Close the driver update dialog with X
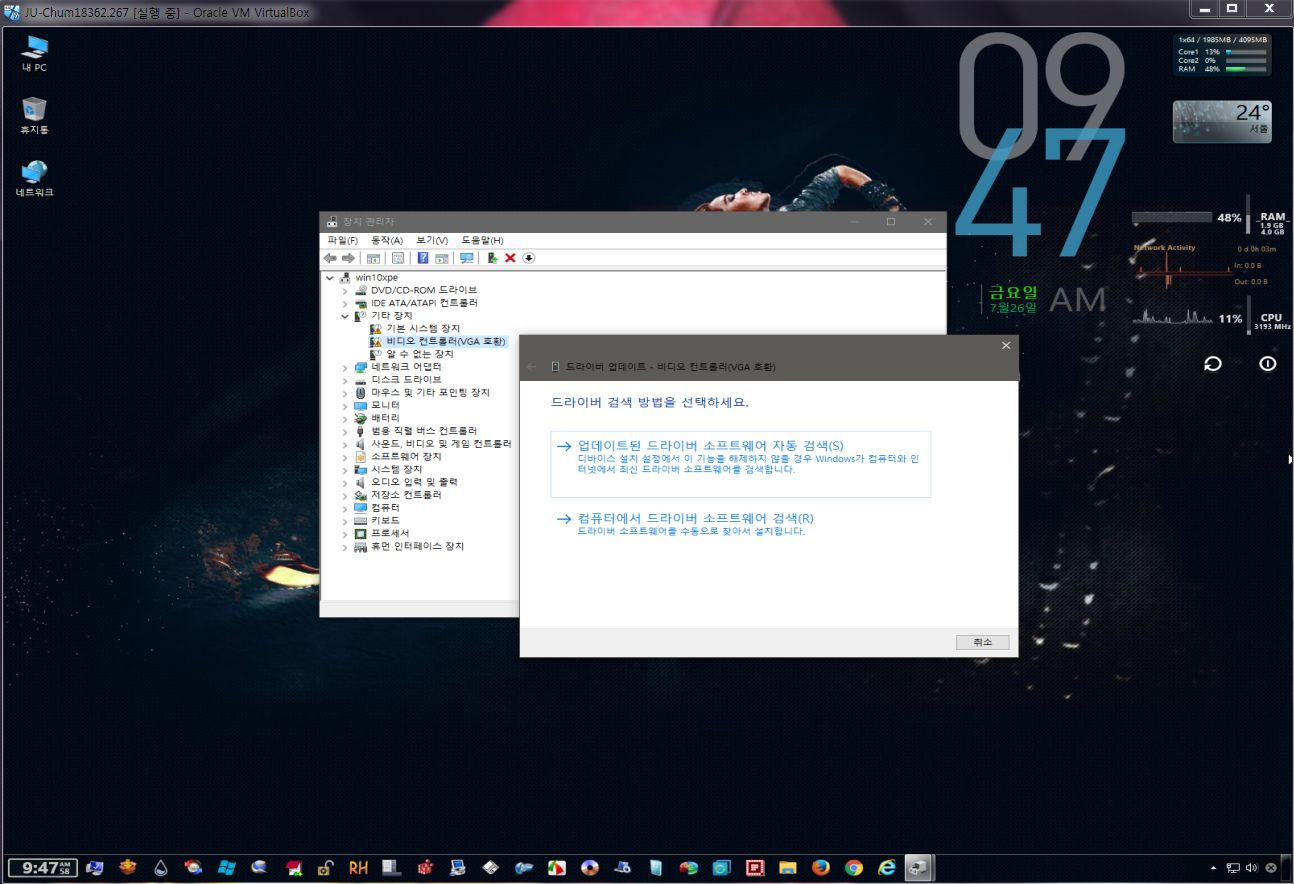 [1006, 345]
